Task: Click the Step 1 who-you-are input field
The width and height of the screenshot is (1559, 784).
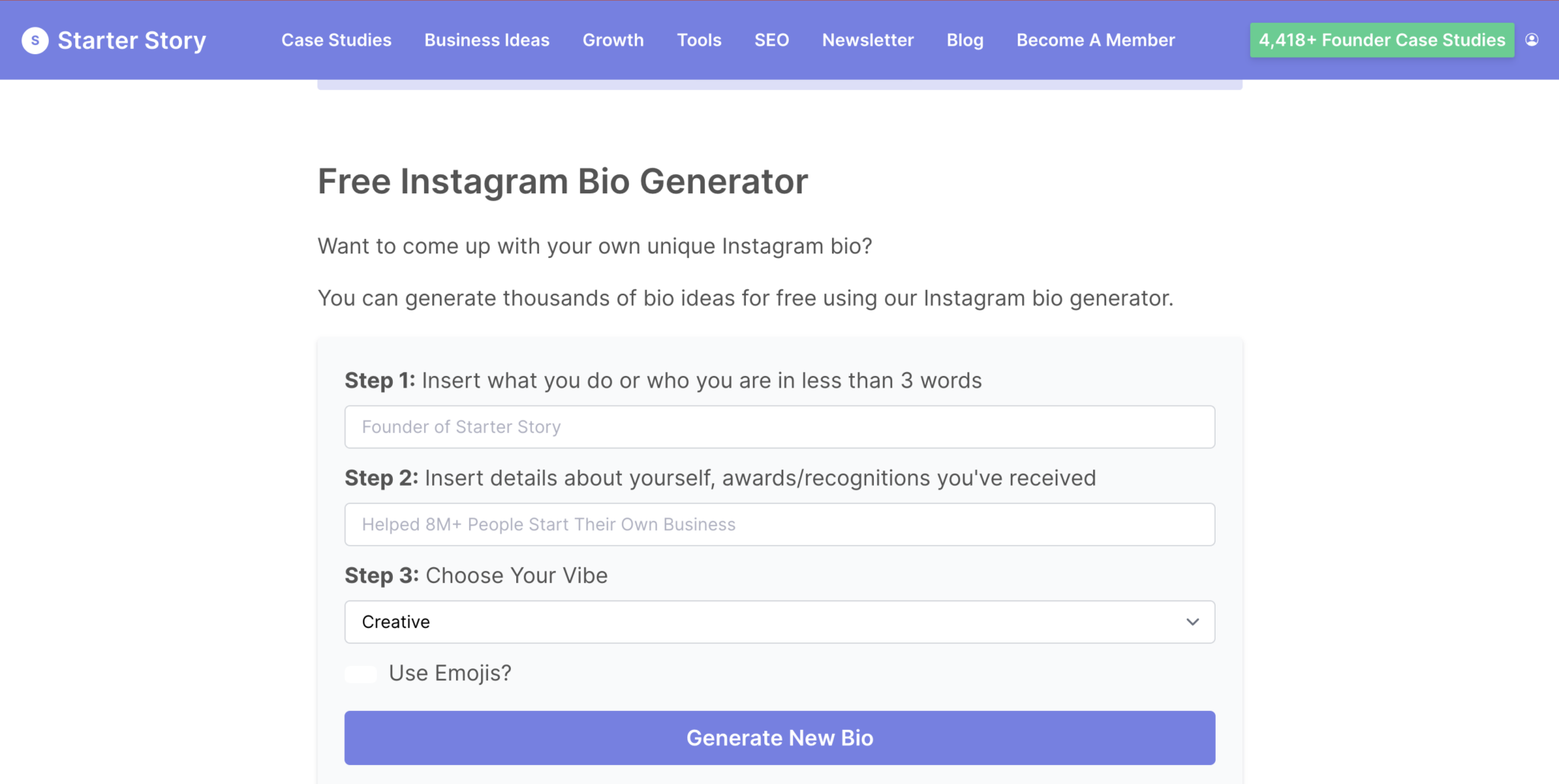Action: point(779,427)
